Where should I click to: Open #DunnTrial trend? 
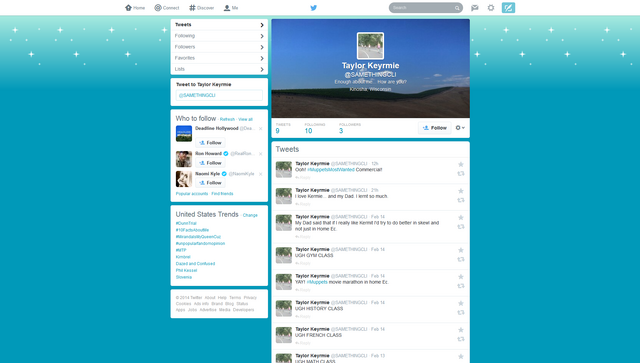[186, 223]
